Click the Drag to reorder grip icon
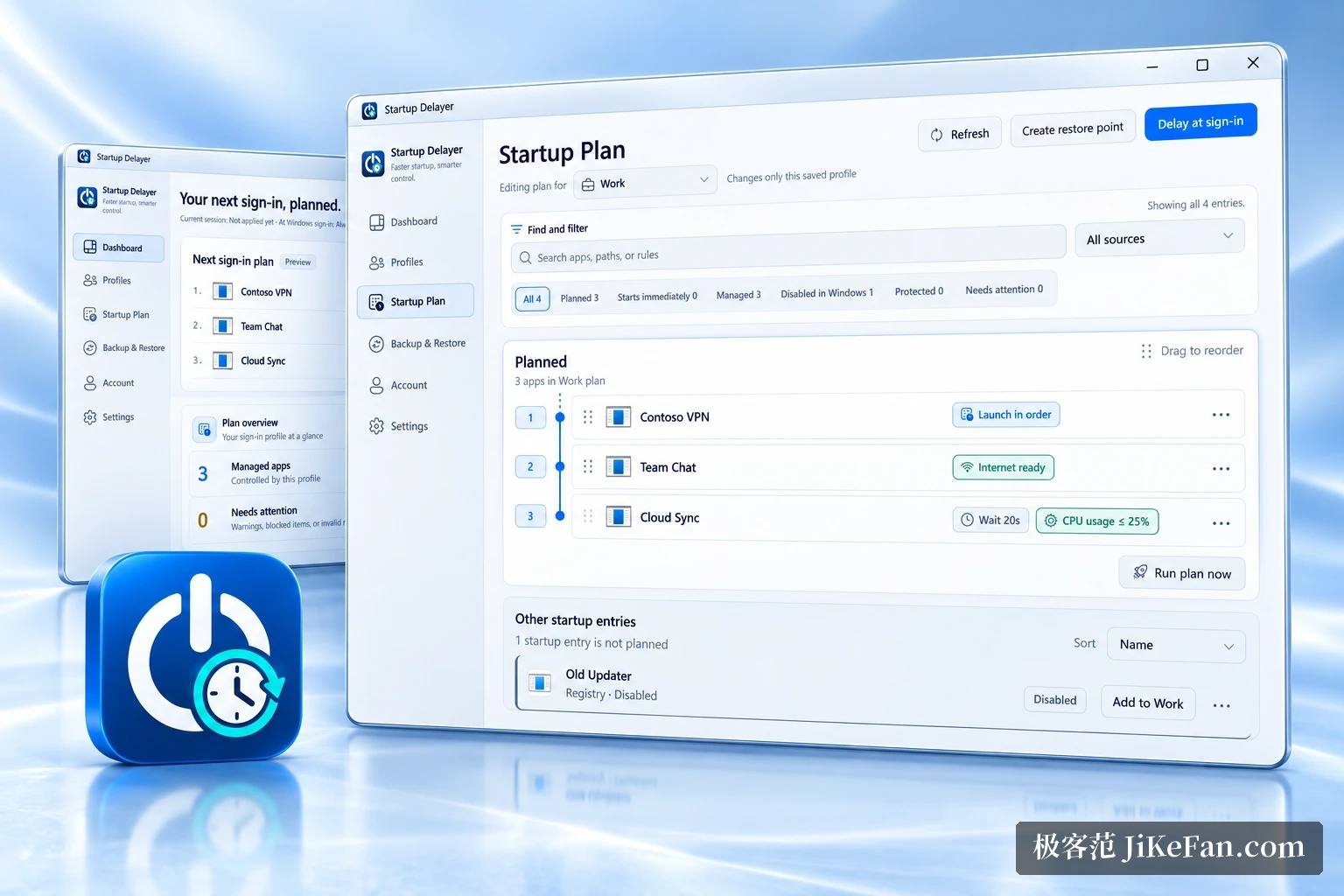The width and height of the screenshot is (1344, 896). tap(1146, 351)
